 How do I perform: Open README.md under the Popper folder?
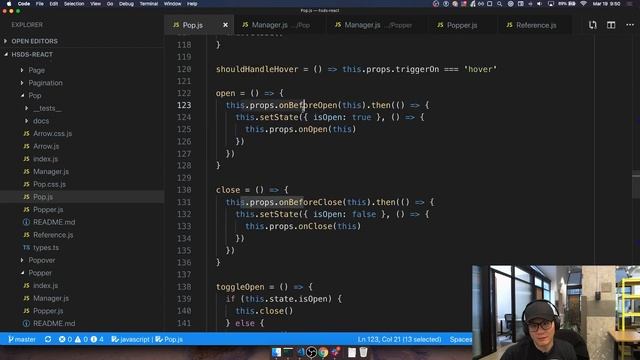click(x=54, y=323)
